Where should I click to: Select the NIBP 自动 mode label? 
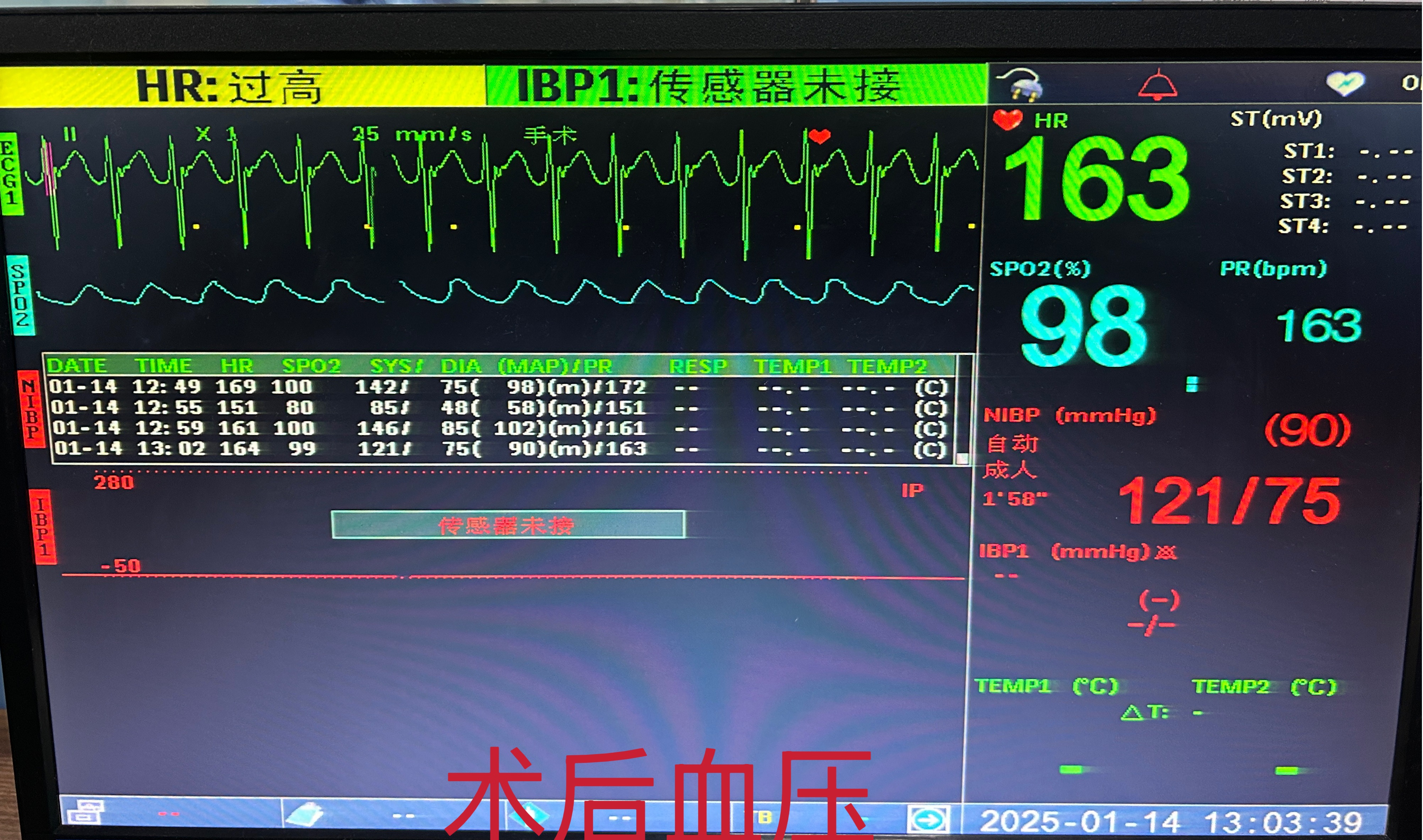click(x=1013, y=443)
